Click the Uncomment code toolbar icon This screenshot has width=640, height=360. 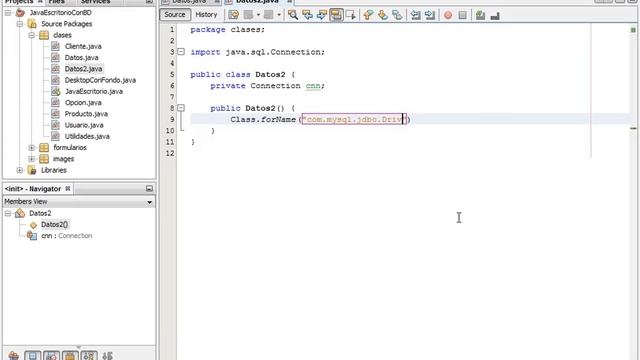click(495, 15)
